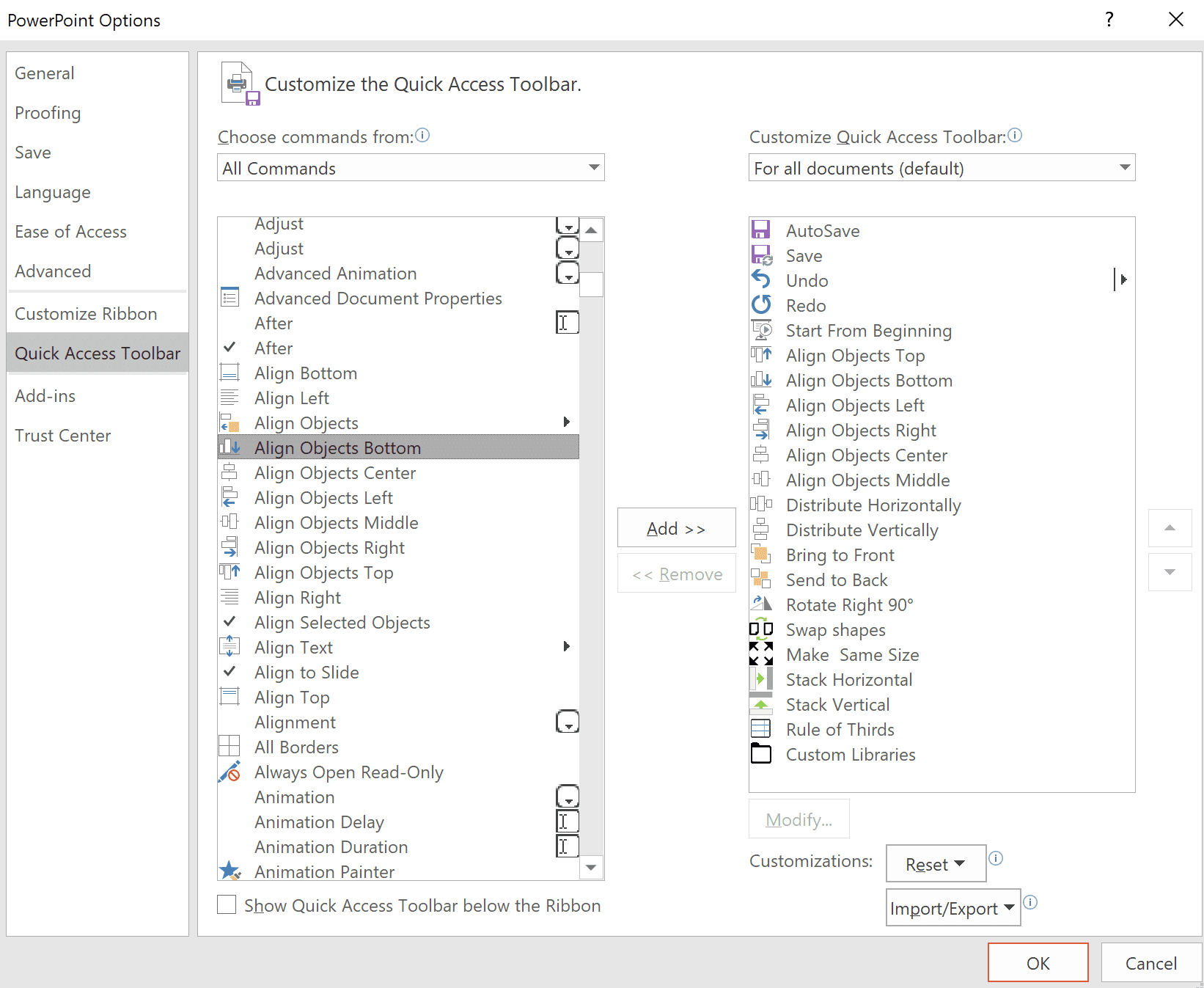Click the << Remove button

coord(676,574)
